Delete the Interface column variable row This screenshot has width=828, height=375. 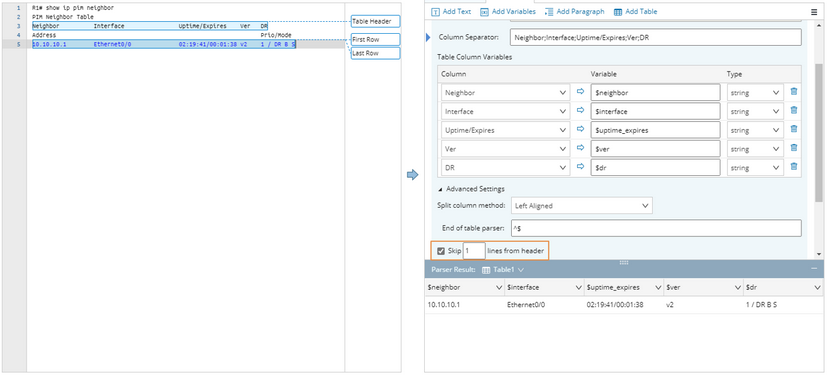[793, 111]
